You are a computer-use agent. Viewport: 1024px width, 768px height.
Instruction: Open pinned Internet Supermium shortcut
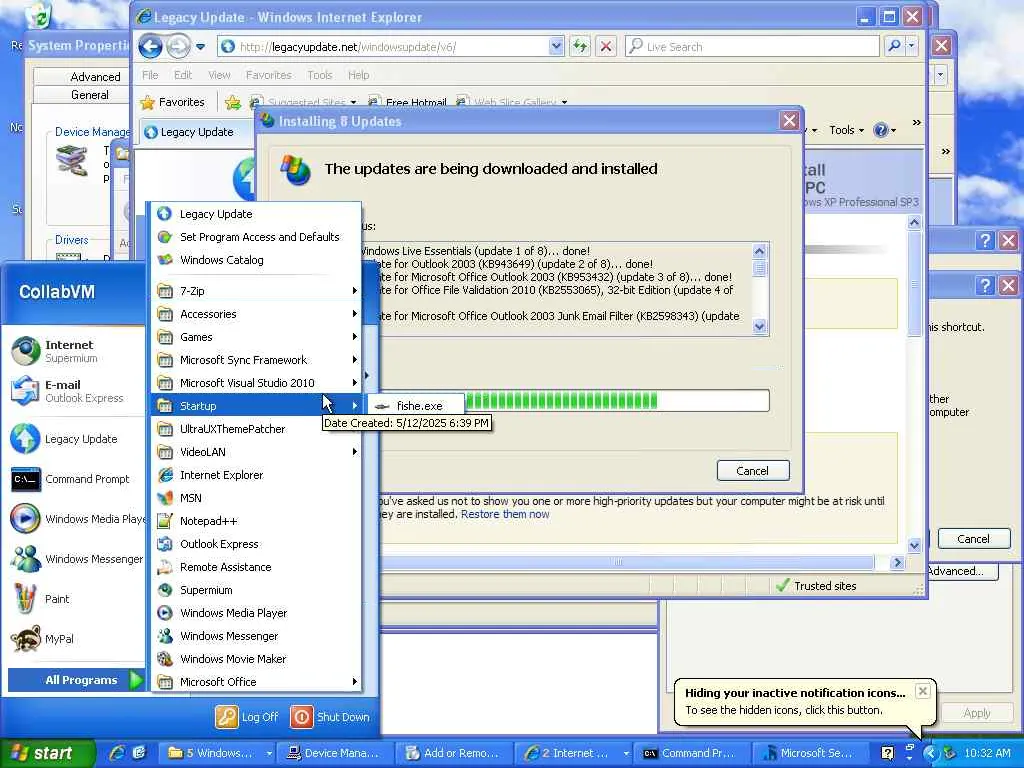pyautogui.click(x=75, y=351)
